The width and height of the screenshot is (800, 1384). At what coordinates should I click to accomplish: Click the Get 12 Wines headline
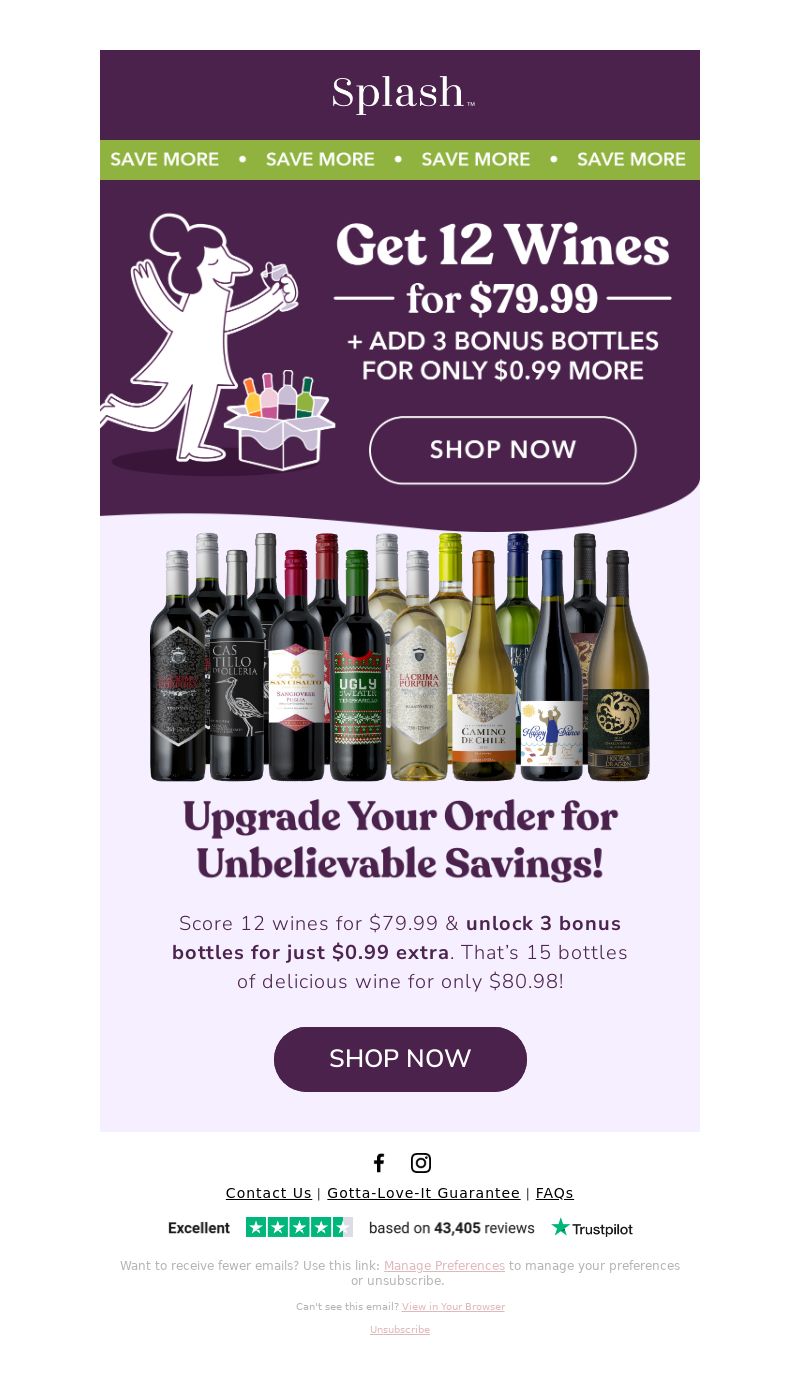[503, 245]
